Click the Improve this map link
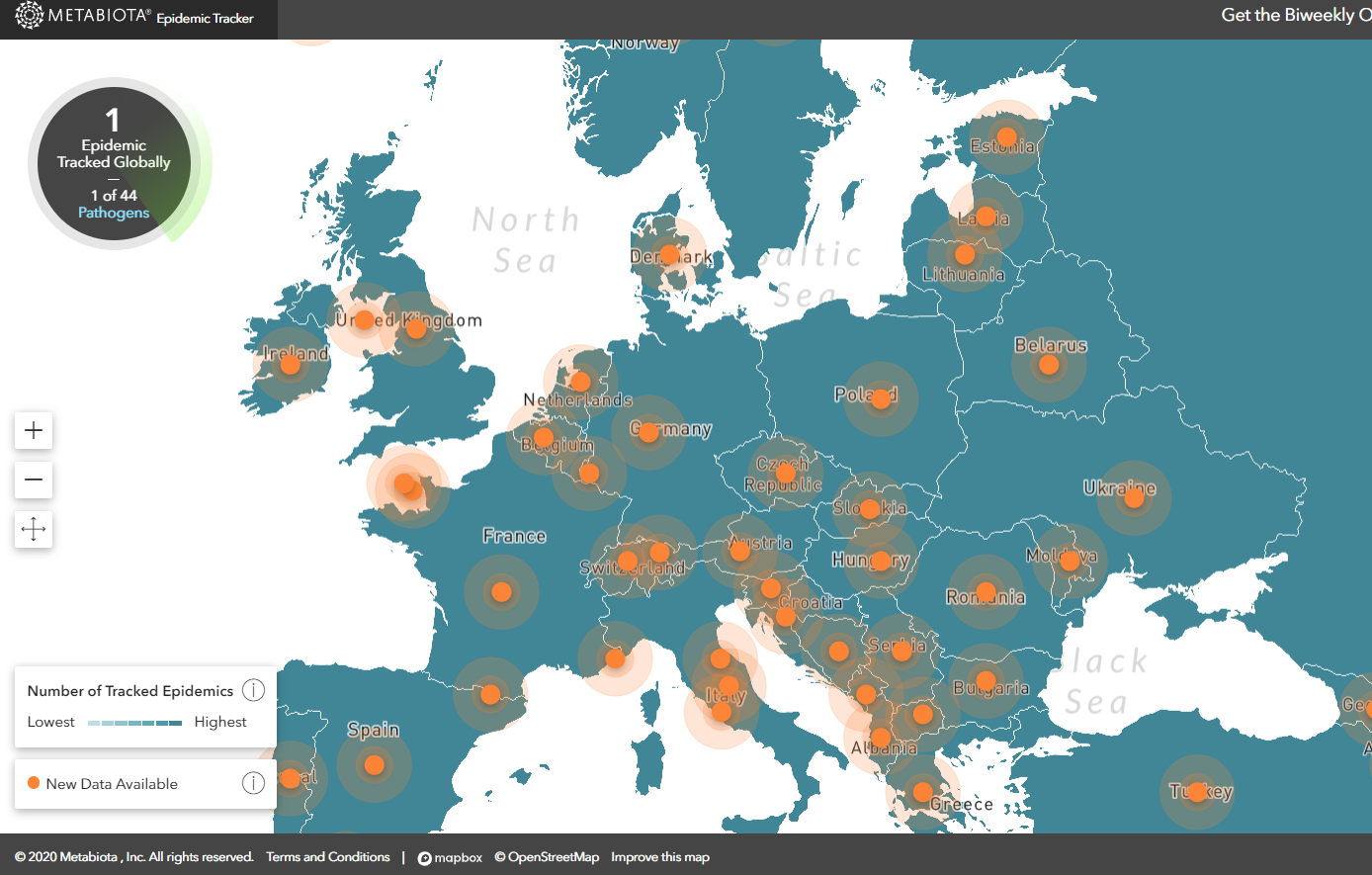Screen dimensions: 1372x875 pyautogui.click(x=659, y=857)
